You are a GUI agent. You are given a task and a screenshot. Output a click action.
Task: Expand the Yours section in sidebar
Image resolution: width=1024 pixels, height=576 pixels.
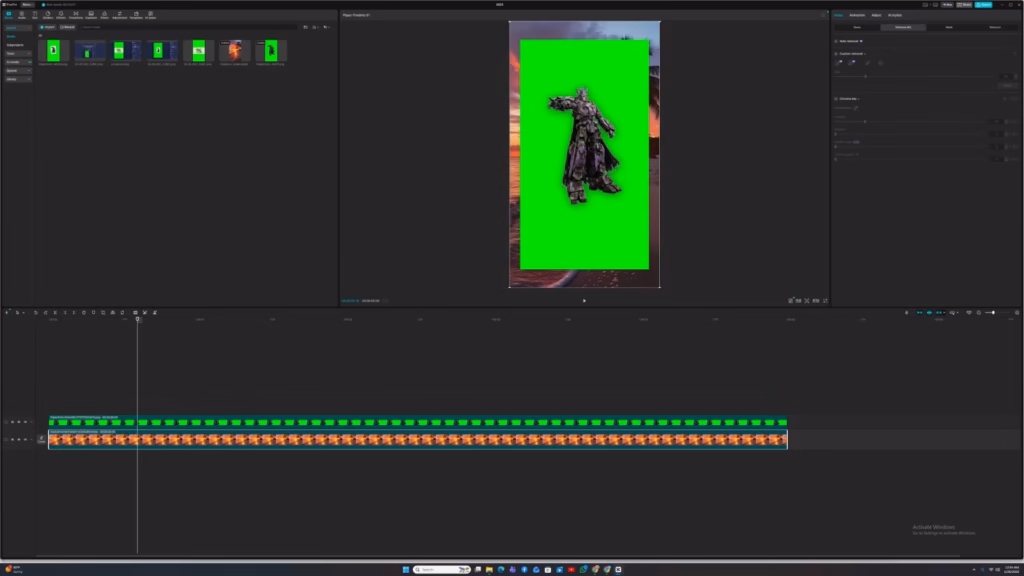click(x=18, y=54)
